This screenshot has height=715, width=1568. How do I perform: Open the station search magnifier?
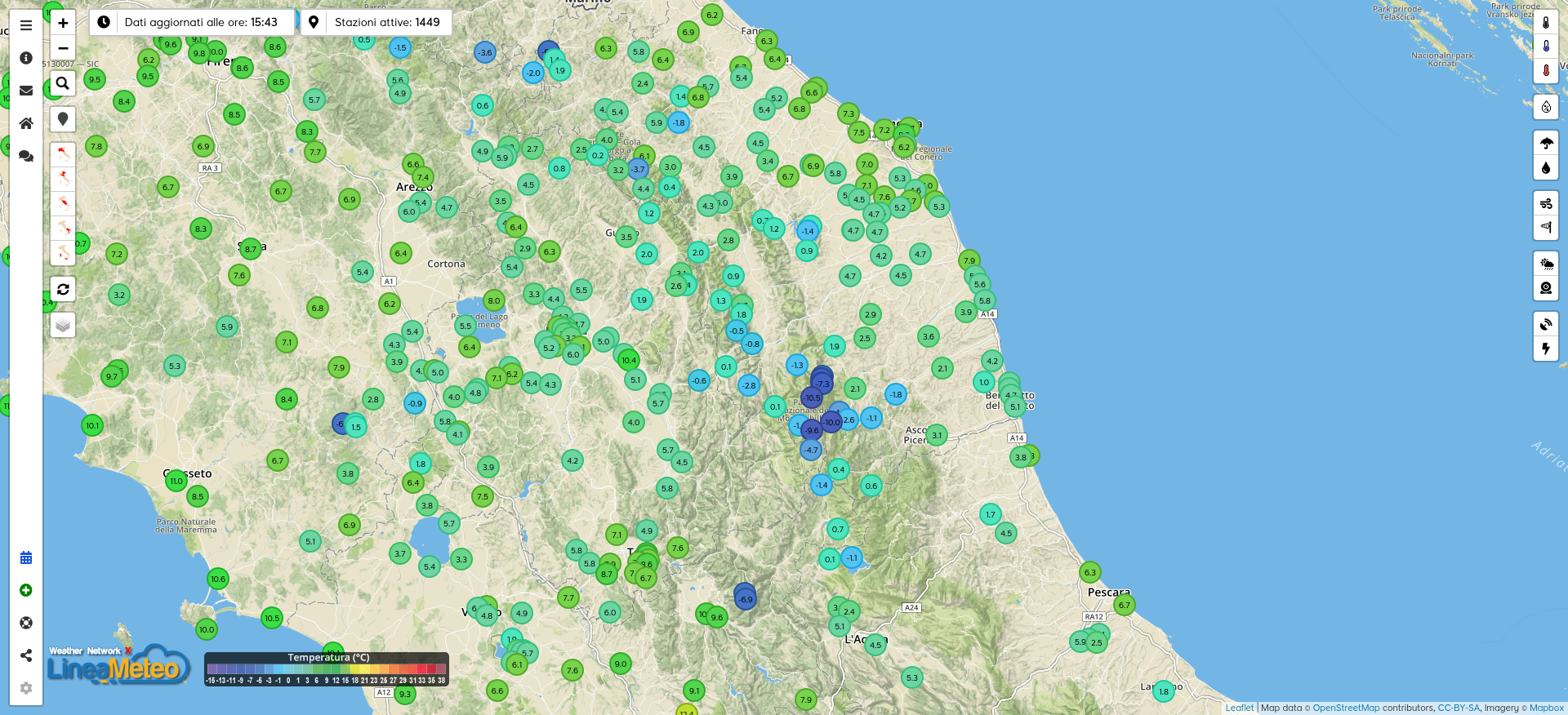point(63,83)
